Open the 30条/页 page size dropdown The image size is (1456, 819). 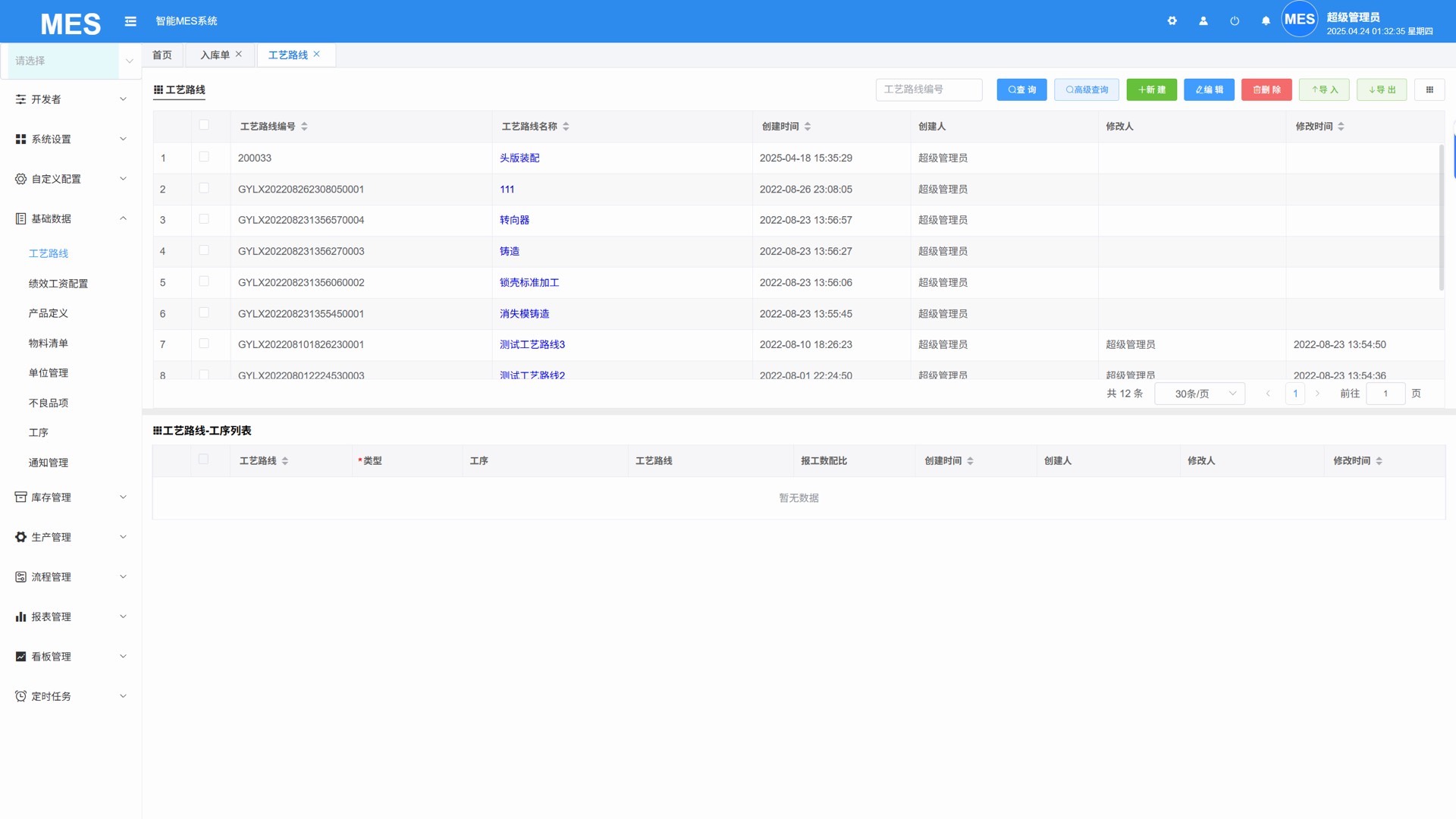(1199, 394)
